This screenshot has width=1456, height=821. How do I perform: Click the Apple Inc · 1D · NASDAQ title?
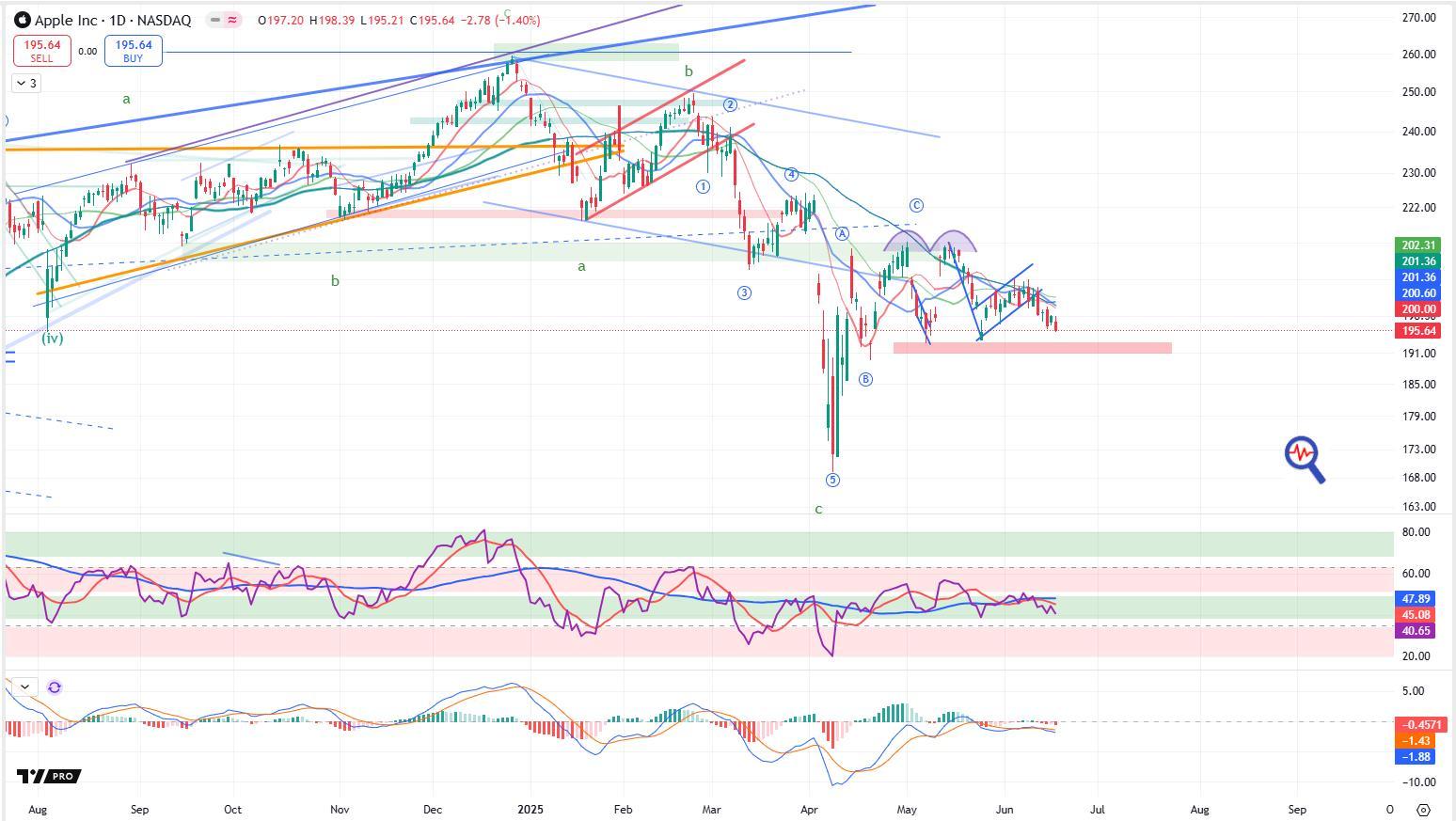click(x=112, y=20)
